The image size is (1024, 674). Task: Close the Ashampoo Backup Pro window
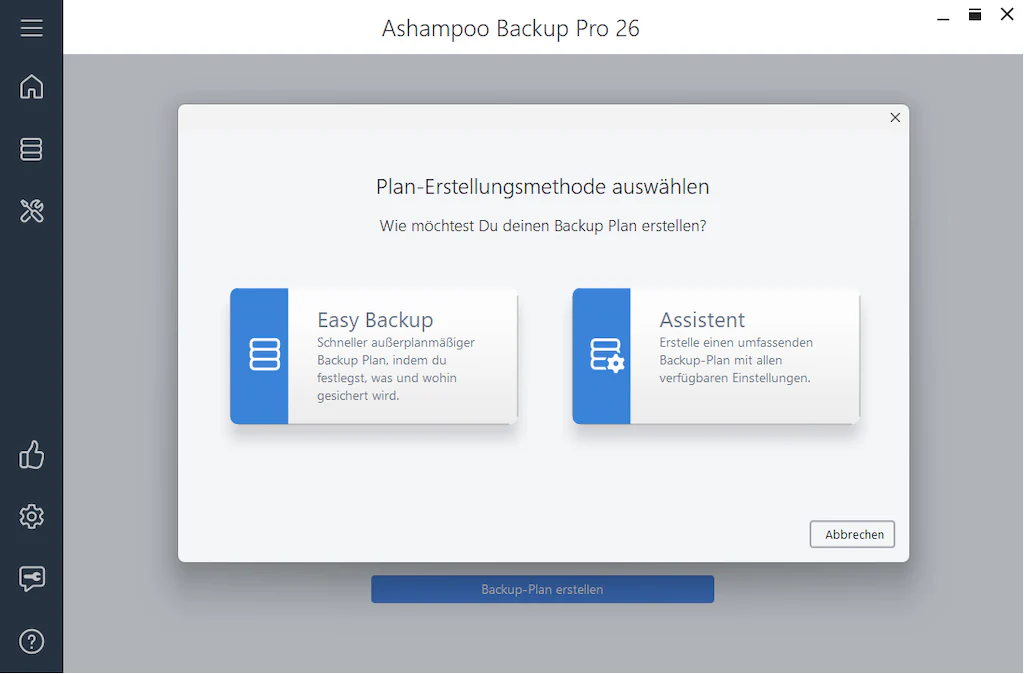point(1007,14)
